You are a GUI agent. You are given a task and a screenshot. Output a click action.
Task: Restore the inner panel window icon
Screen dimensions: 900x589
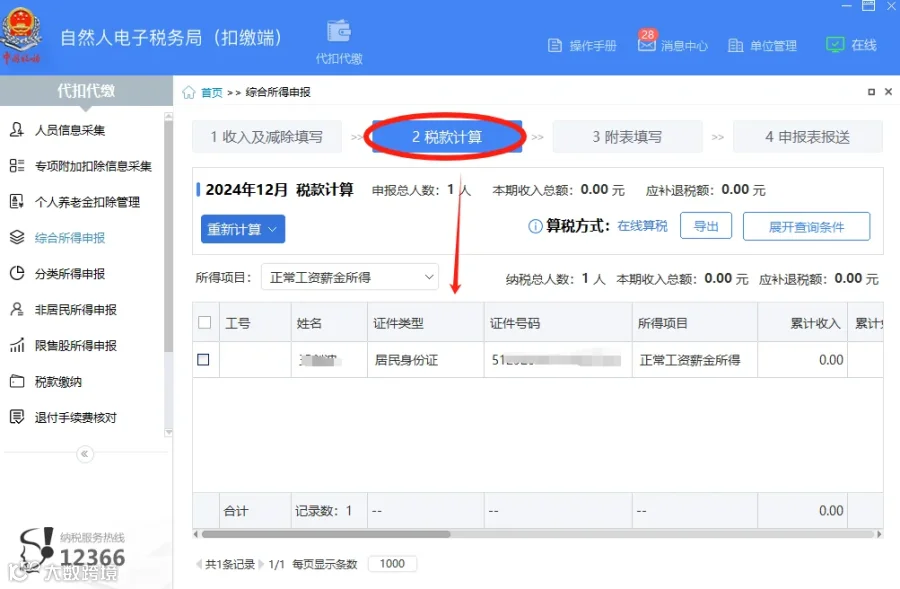pyautogui.click(x=871, y=92)
